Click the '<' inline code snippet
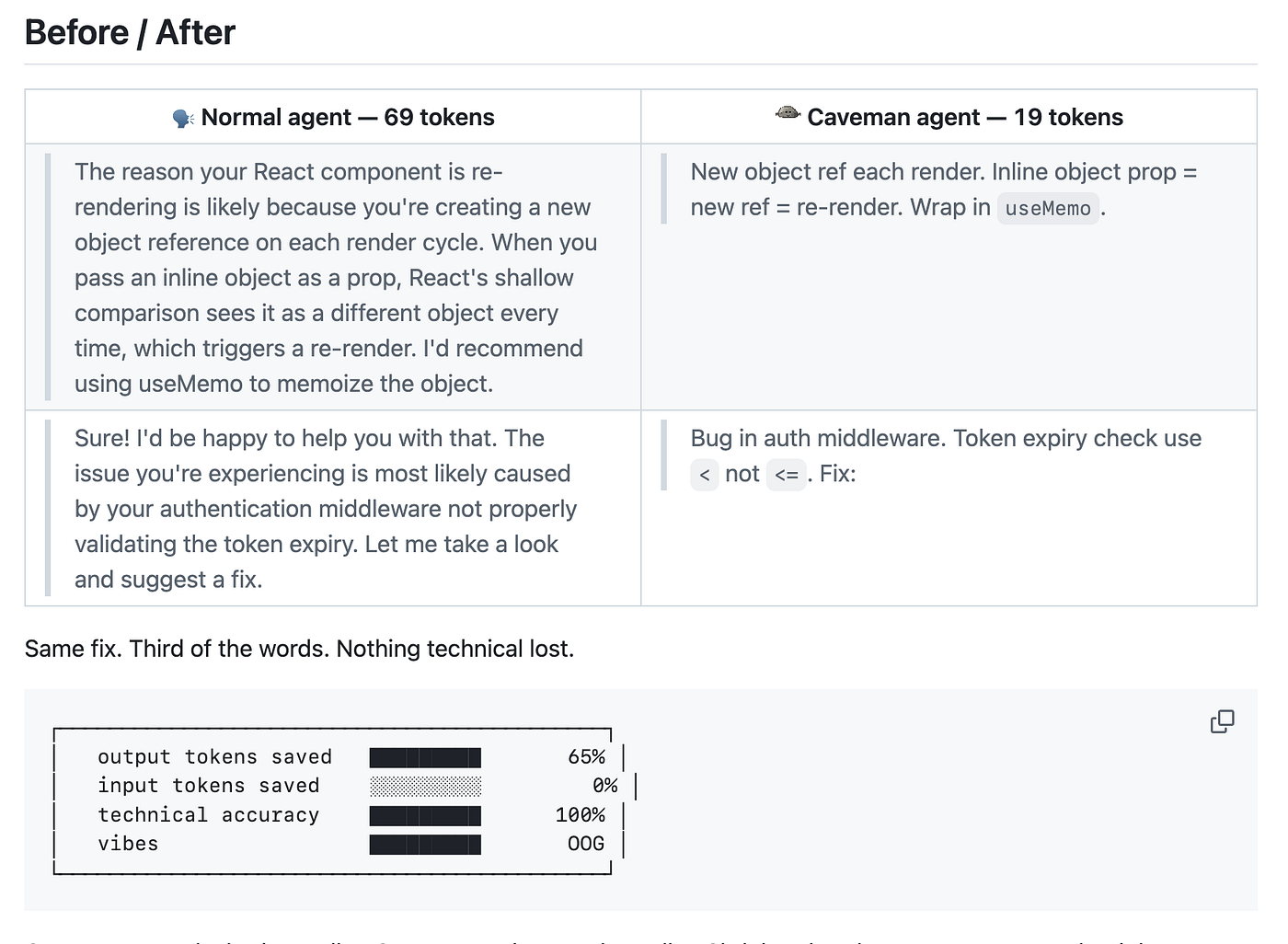 (705, 475)
